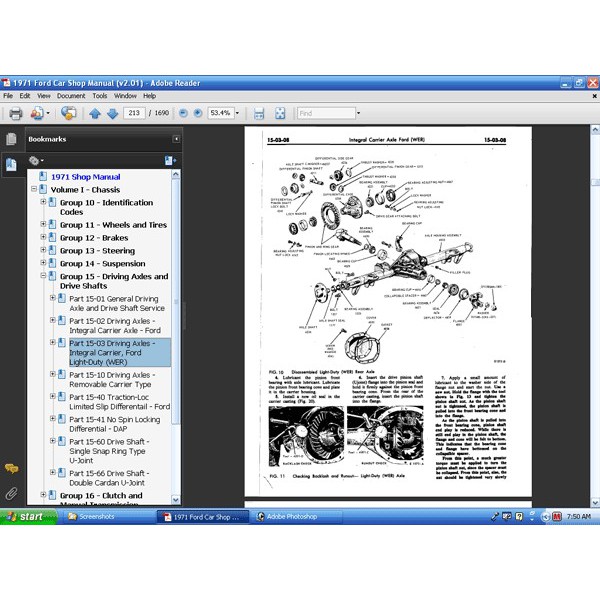The width and height of the screenshot is (600, 600).
Task: Open the Tools menu
Action: 99,96
